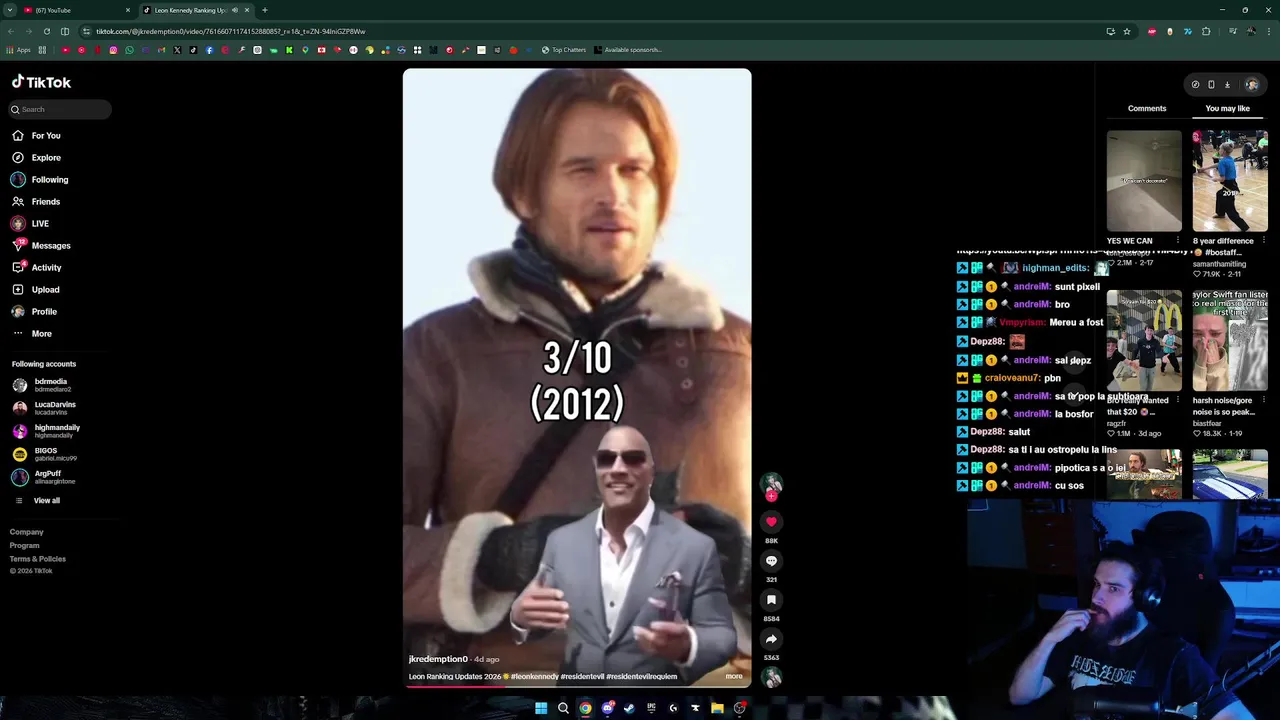The height and width of the screenshot is (720, 1280).
Task: Open the Available sponsorships bookmark
Action: pyautogui.click(x=628, y=50)
